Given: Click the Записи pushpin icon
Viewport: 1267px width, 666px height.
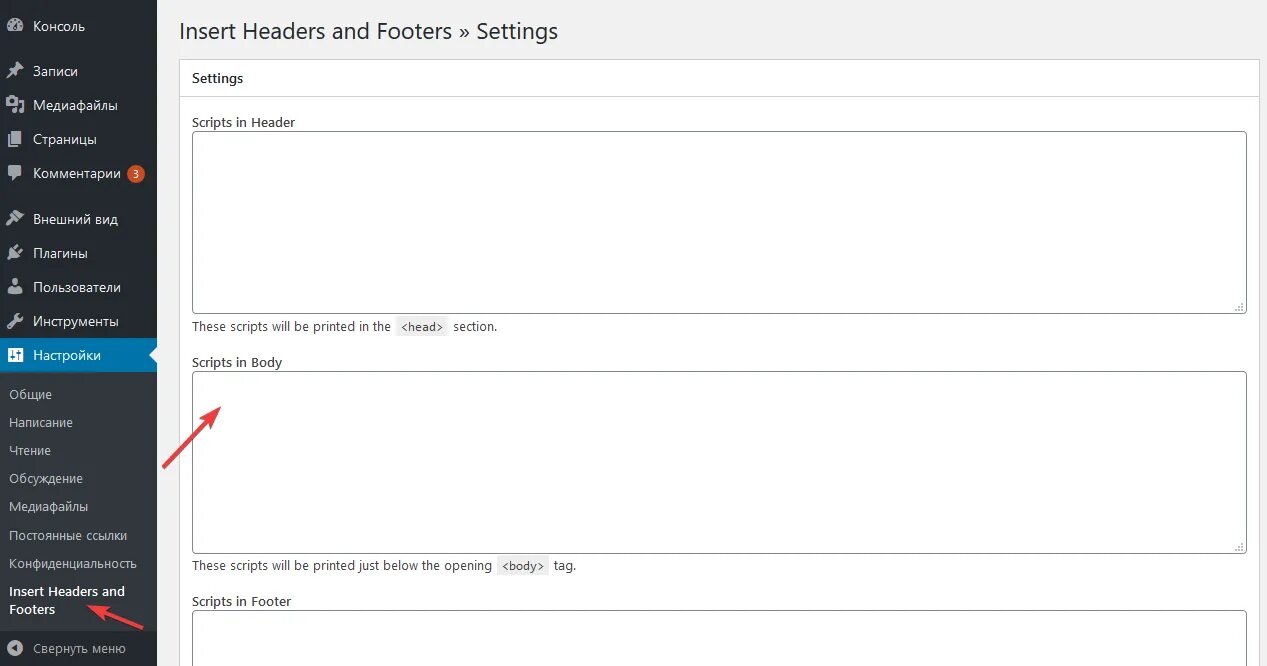Looking at the screenshot, I should click(x=15, y=71).
